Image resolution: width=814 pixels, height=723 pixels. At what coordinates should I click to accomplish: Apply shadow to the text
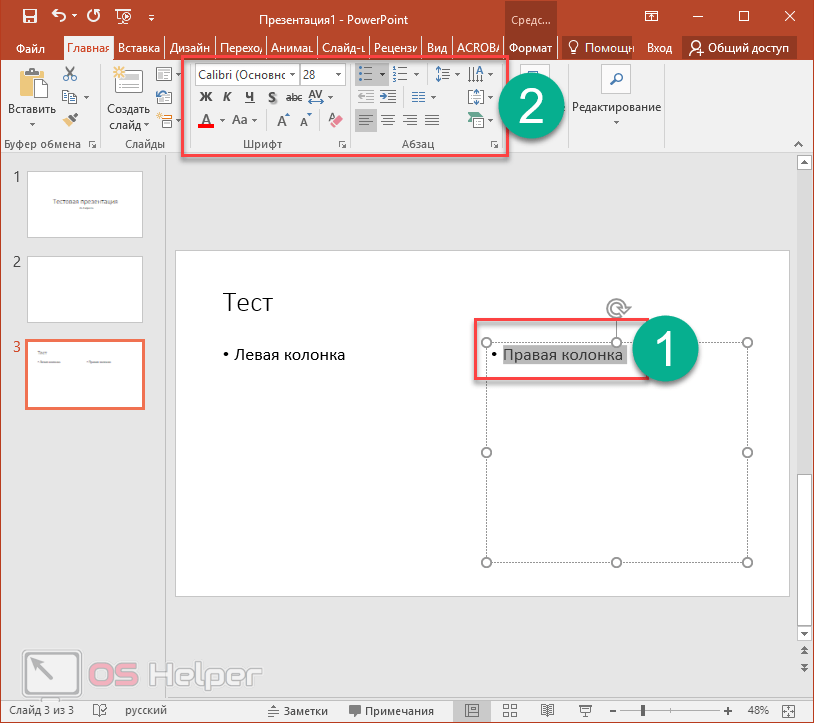[x=272, y=97]
